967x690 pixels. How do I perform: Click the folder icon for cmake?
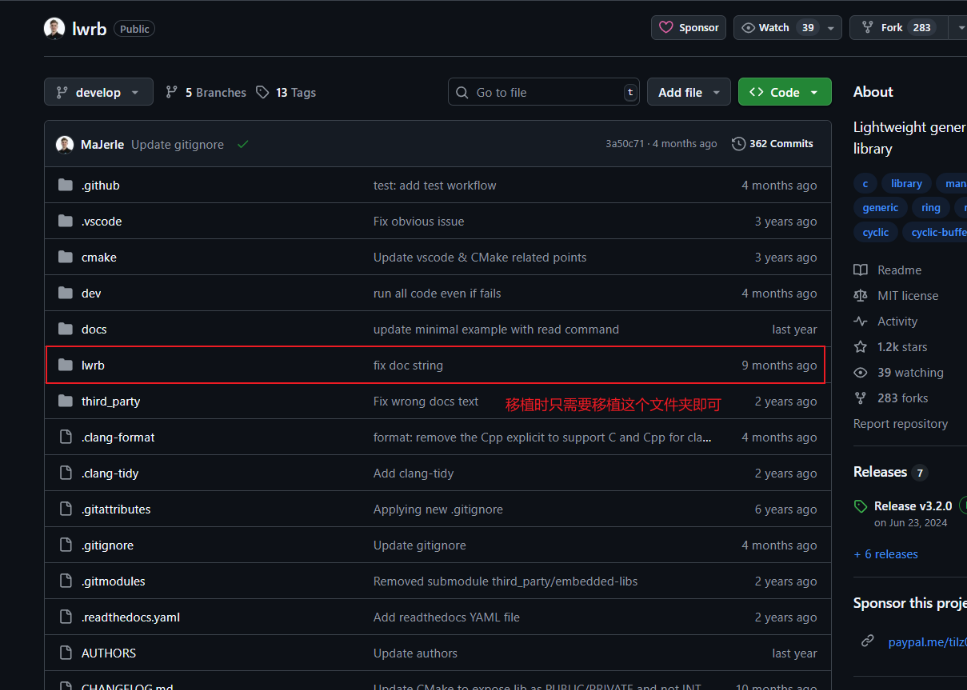click(65, 257)
